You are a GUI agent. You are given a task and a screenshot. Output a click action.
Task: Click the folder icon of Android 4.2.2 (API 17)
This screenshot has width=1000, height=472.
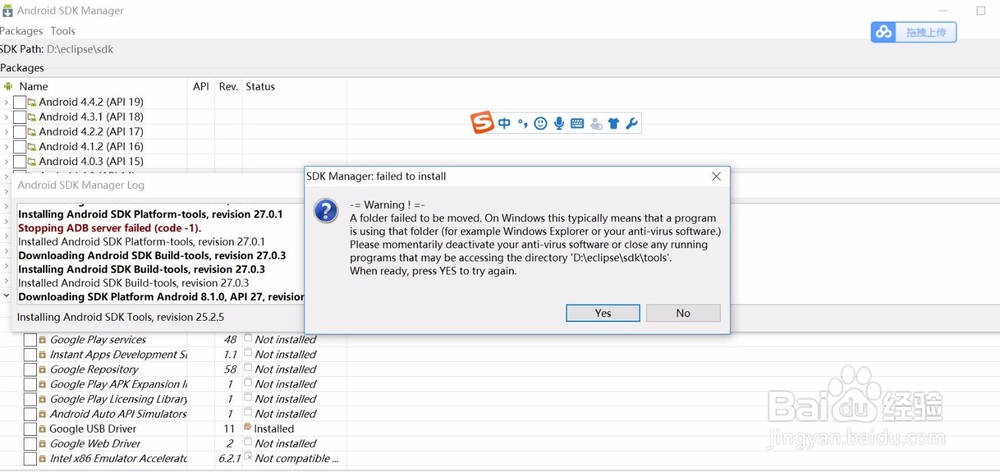(32, 131)
